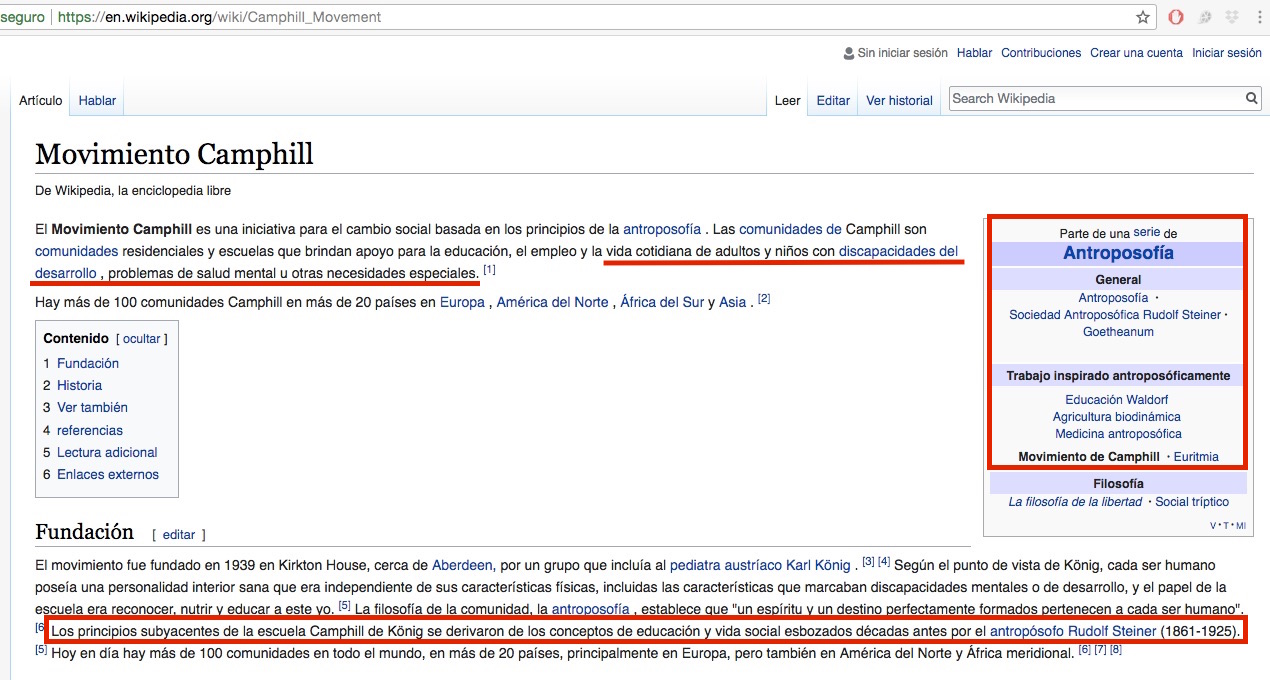Image resolution: width=1270 pixels, height=680 pixels.
Task: Bookmark this page with the star icon
Action: (x=1143, y=17)
